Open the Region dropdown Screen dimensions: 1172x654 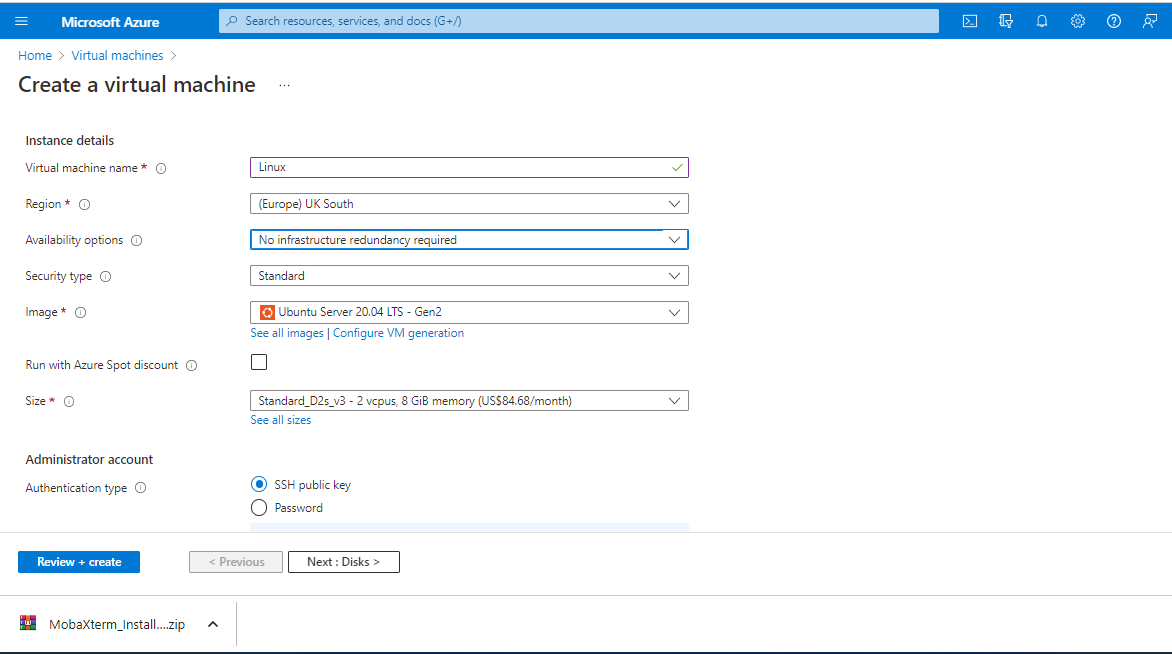coord(469,203)
